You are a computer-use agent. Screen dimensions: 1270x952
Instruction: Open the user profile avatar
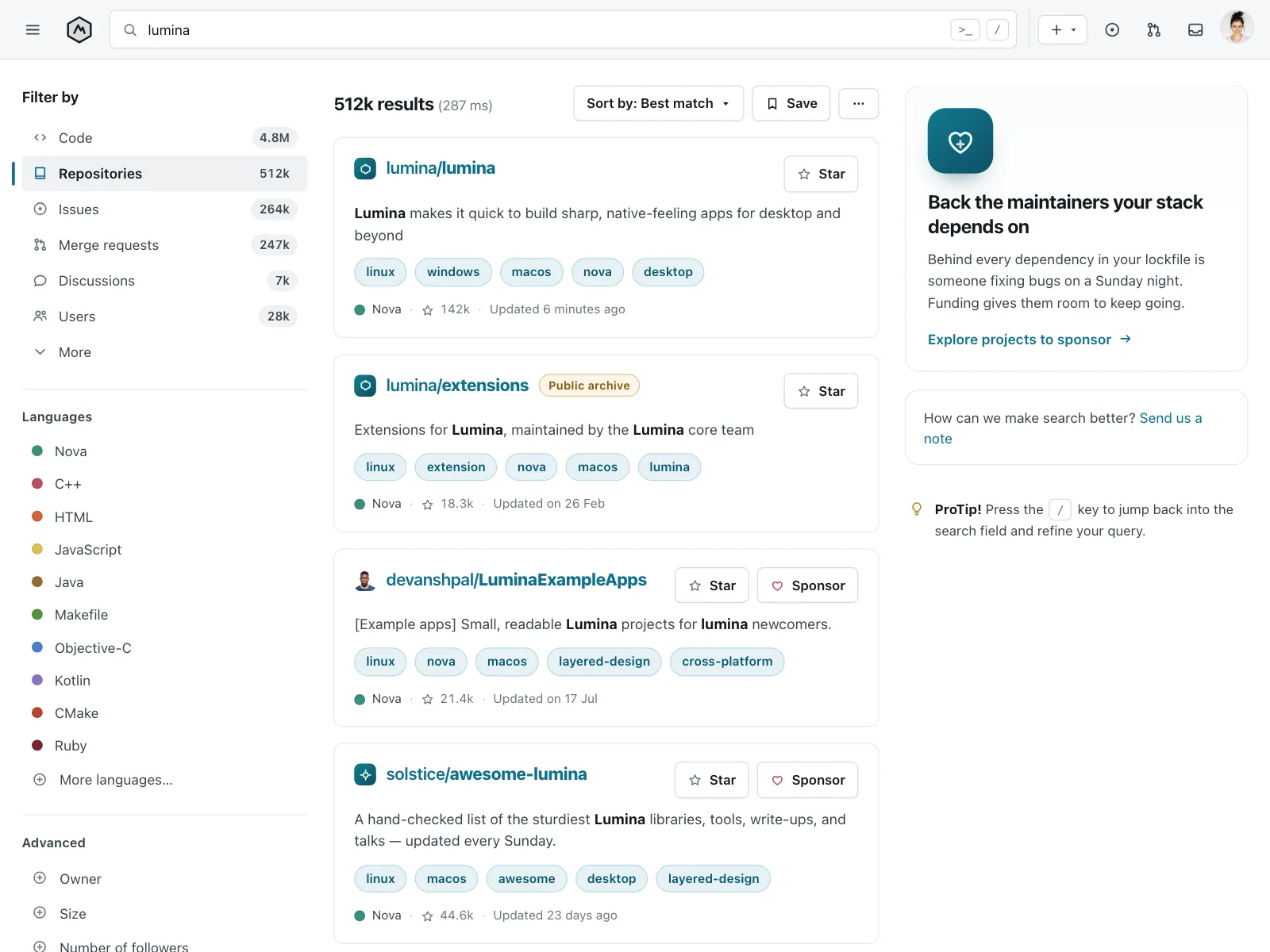pos(1237,29)
